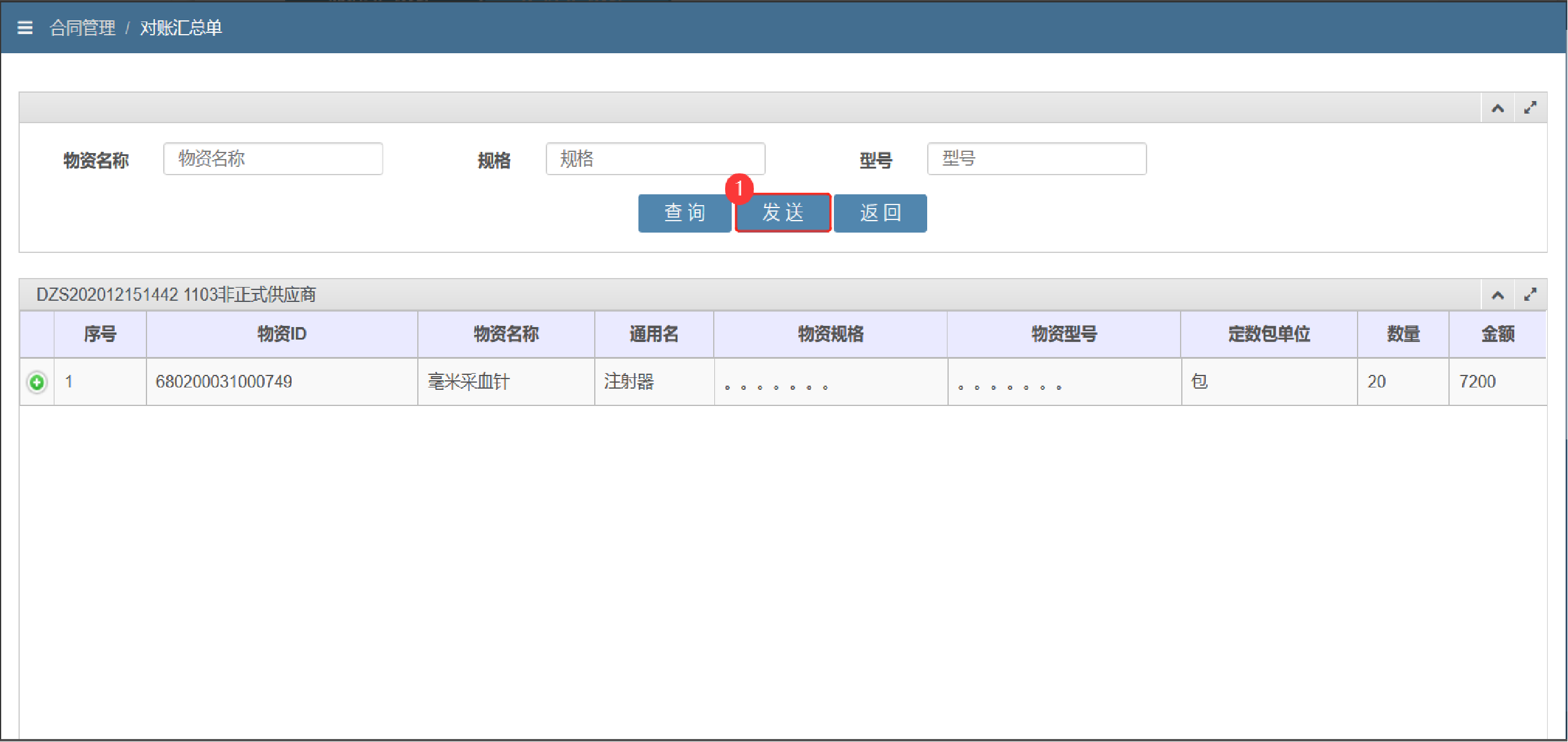Image resolution: width=1568 pixels, height=742 pixels.
Task: Select cell 注射器
Action: click(655, 382)
